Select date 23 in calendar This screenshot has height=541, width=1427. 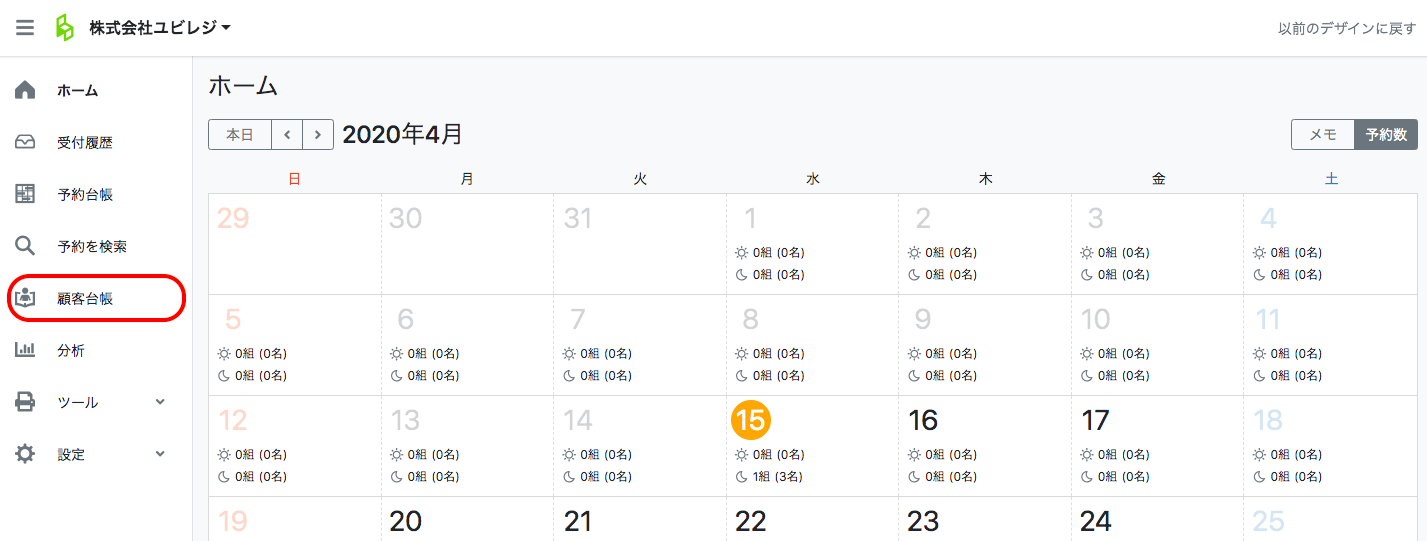click(x=923, y=521)
